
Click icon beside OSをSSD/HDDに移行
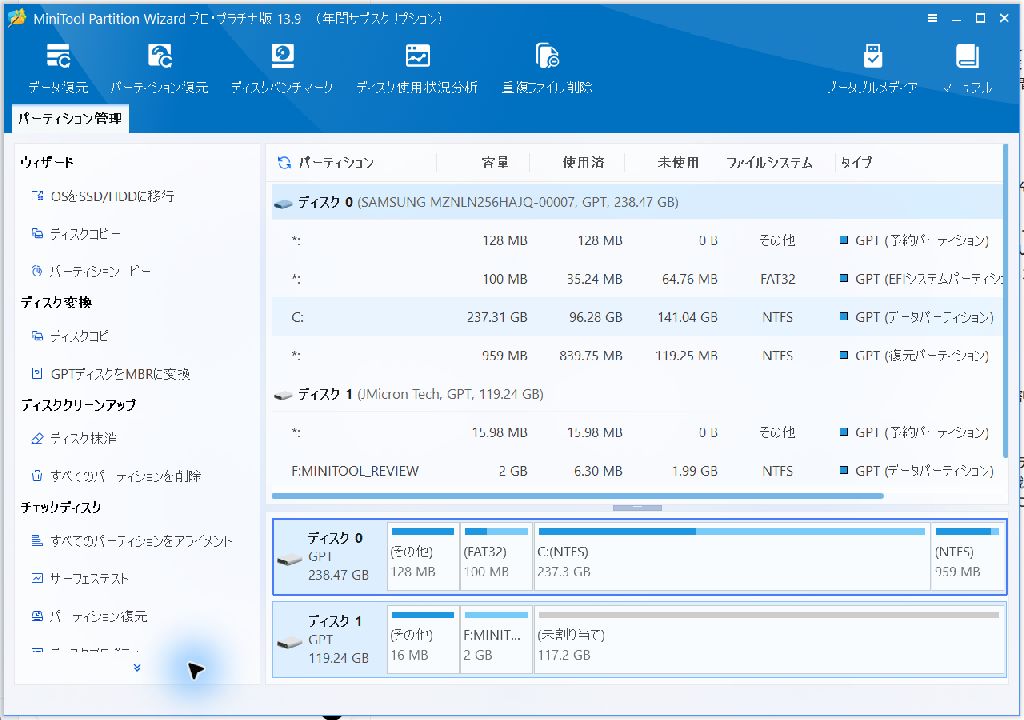[38, 195]
